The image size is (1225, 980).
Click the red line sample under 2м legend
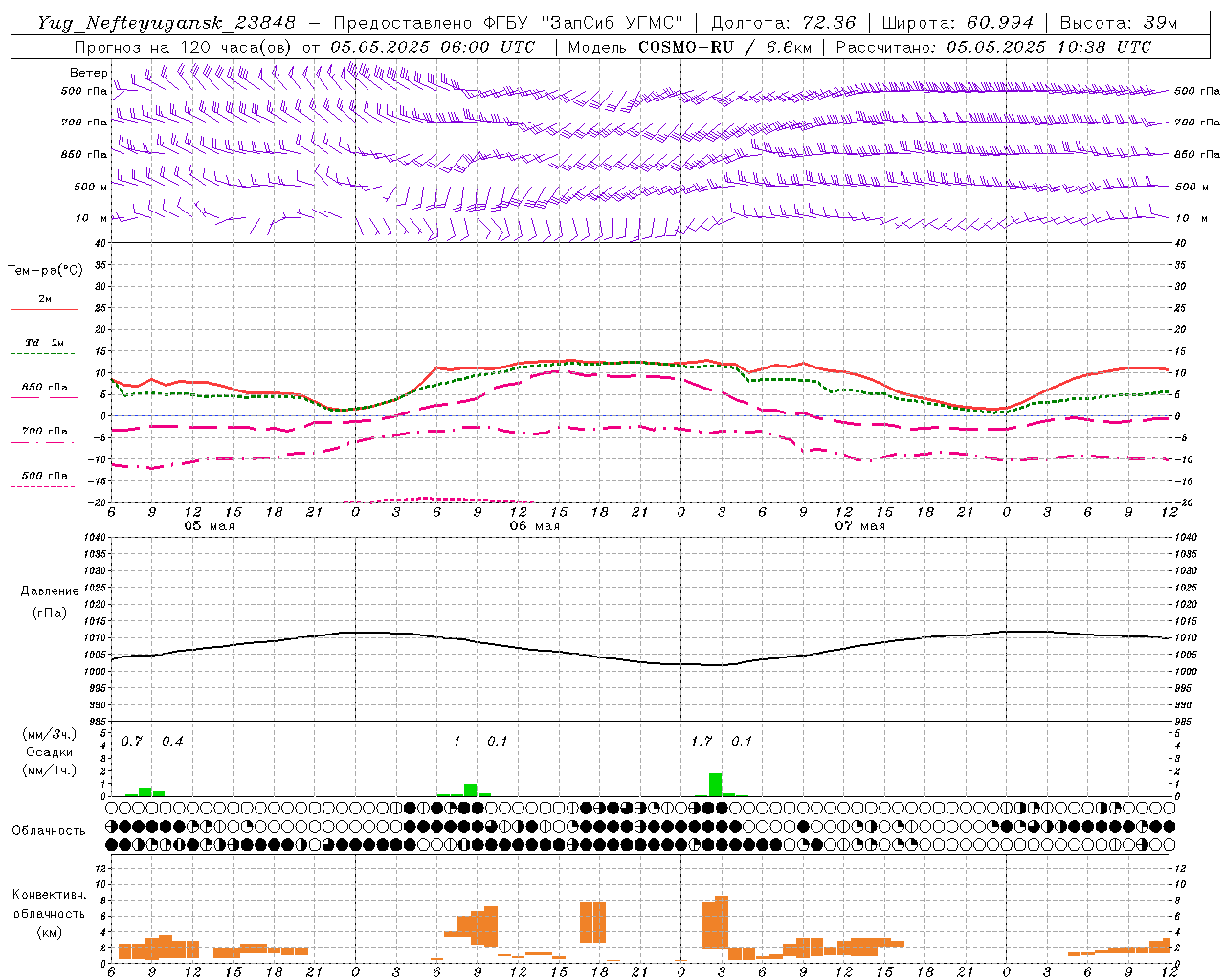44,310
